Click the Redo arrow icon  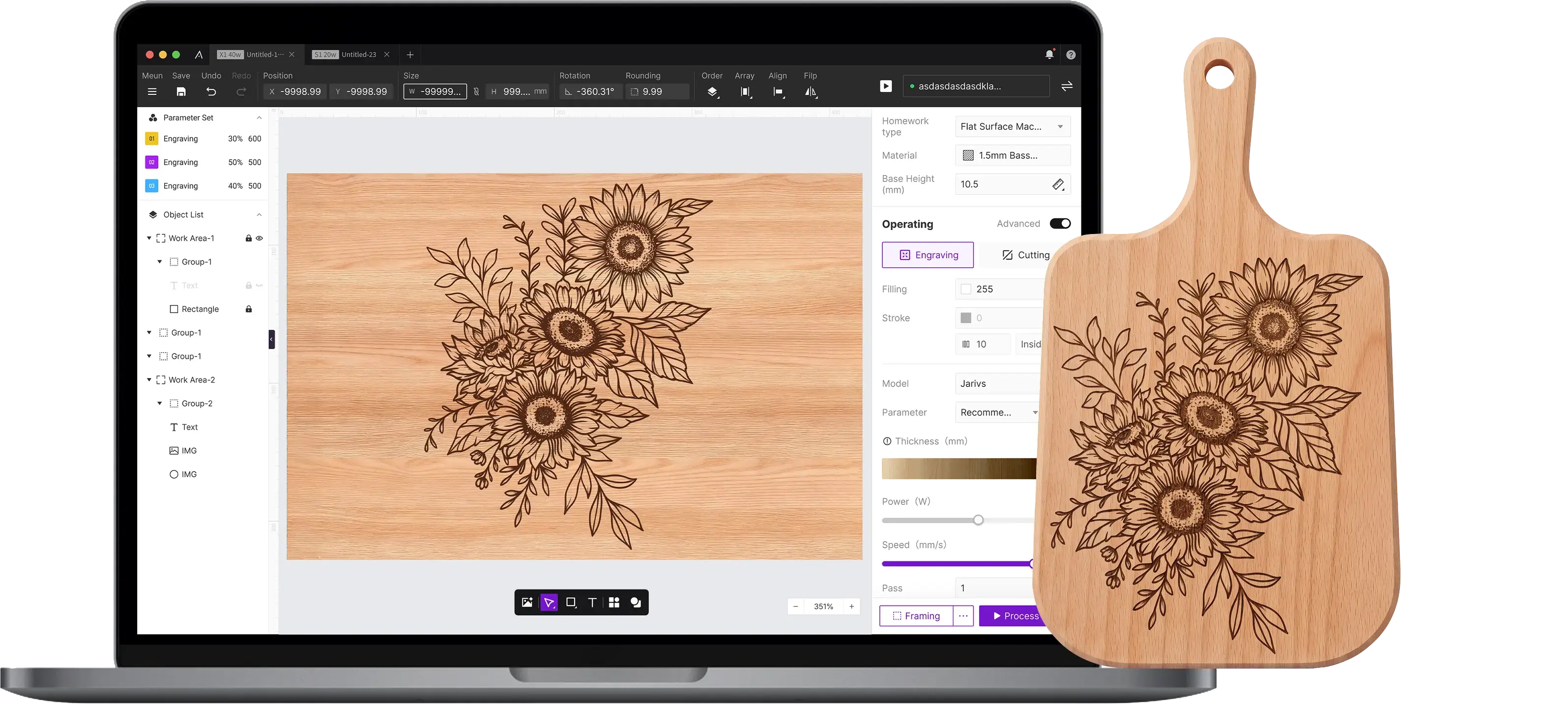pos(241,92)
